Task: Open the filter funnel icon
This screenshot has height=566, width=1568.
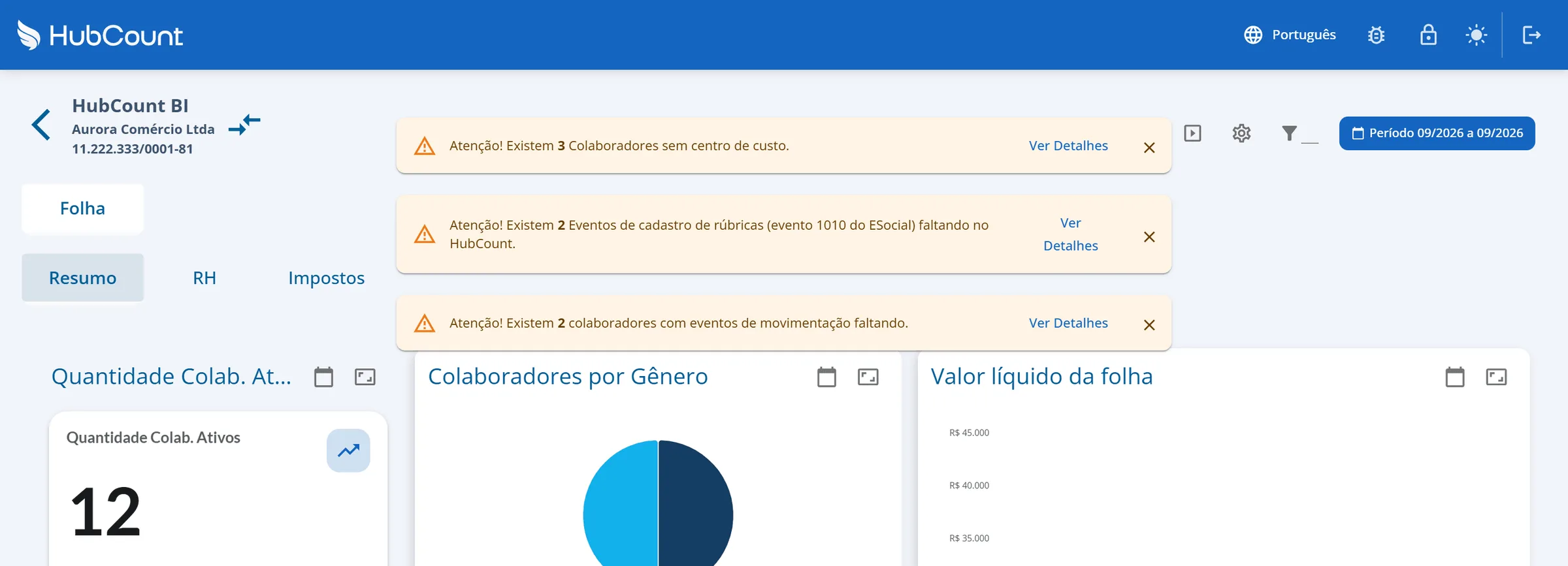Action: point(1289,133)
